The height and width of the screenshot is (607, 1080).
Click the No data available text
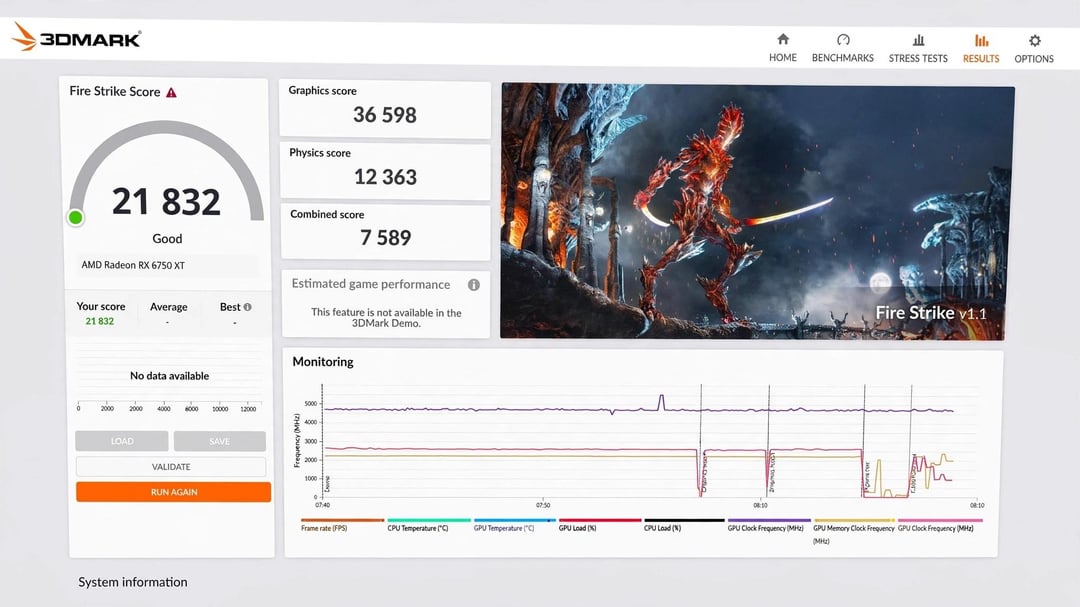(169, 375)
